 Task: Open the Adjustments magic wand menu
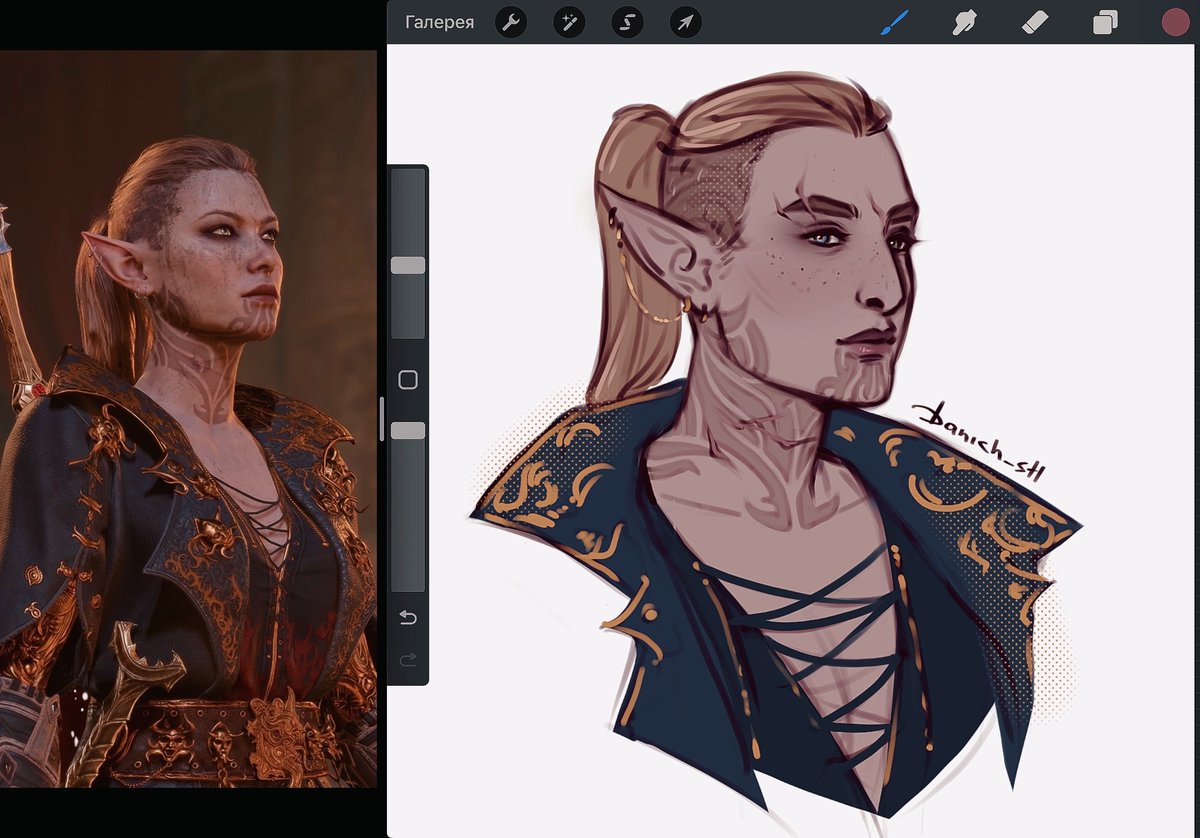click(569, 22)
